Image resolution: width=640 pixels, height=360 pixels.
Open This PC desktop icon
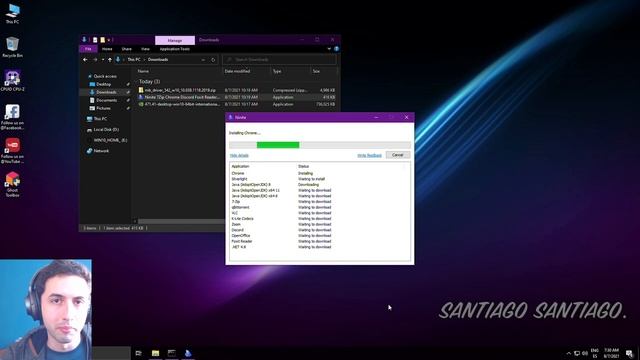click(12, 13)
